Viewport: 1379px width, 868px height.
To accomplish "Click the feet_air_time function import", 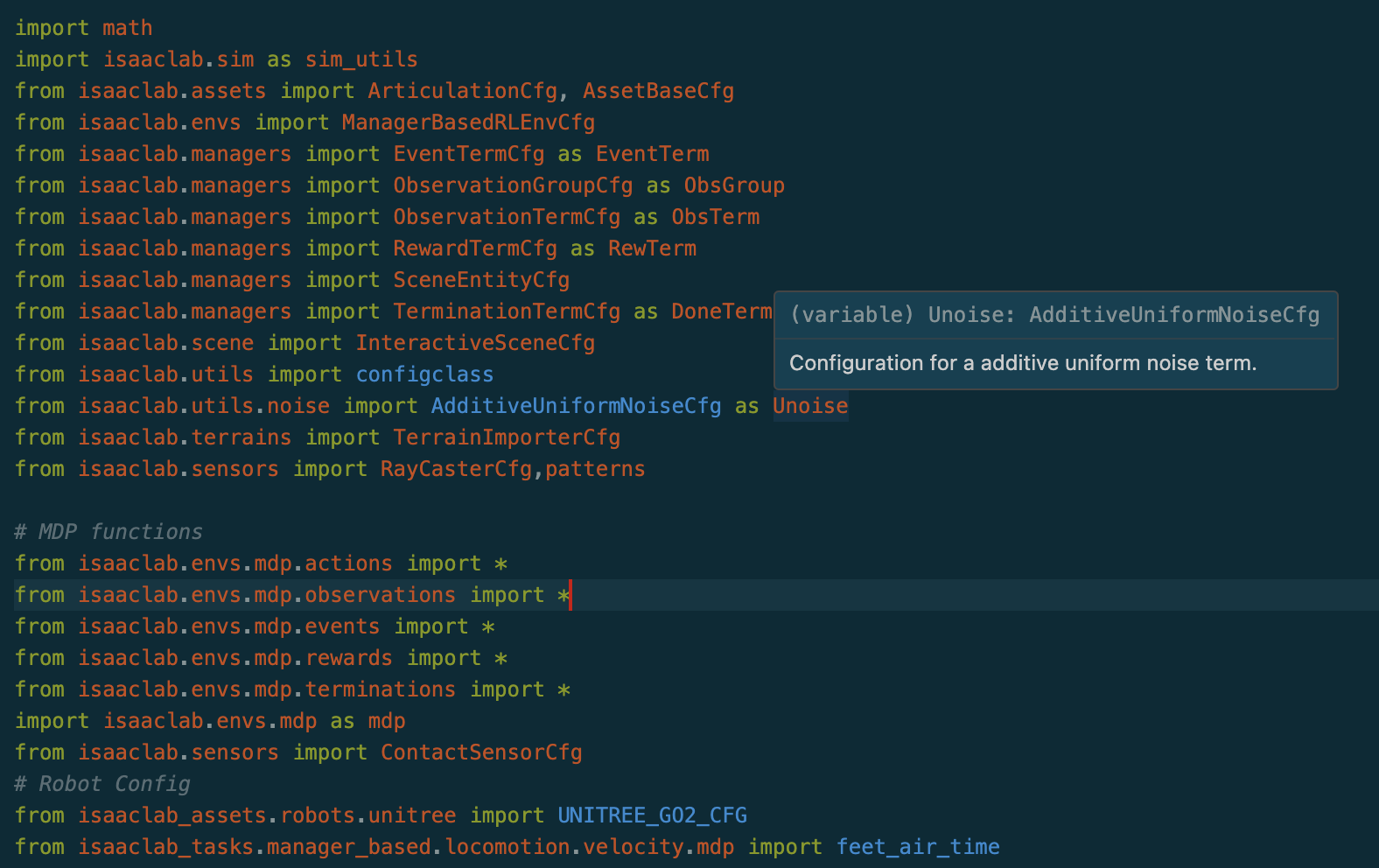I will coord(918,847).
